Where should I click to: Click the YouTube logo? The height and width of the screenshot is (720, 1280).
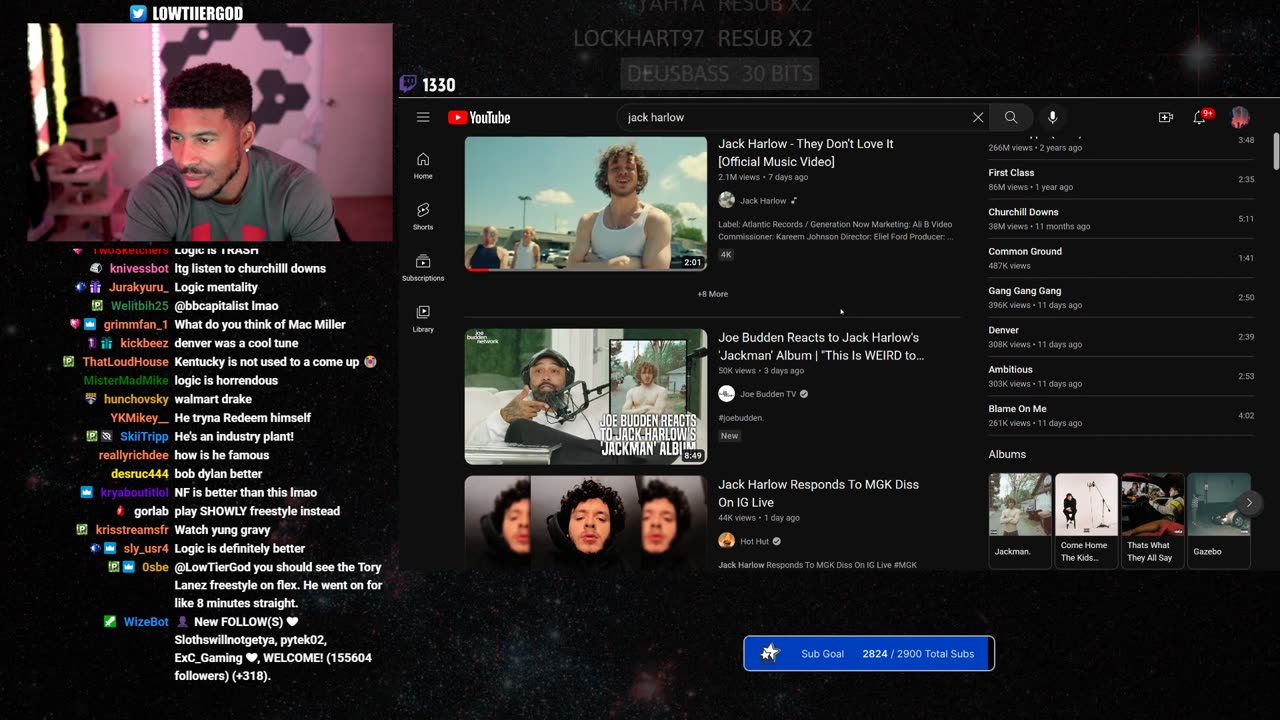click(479, 118)
